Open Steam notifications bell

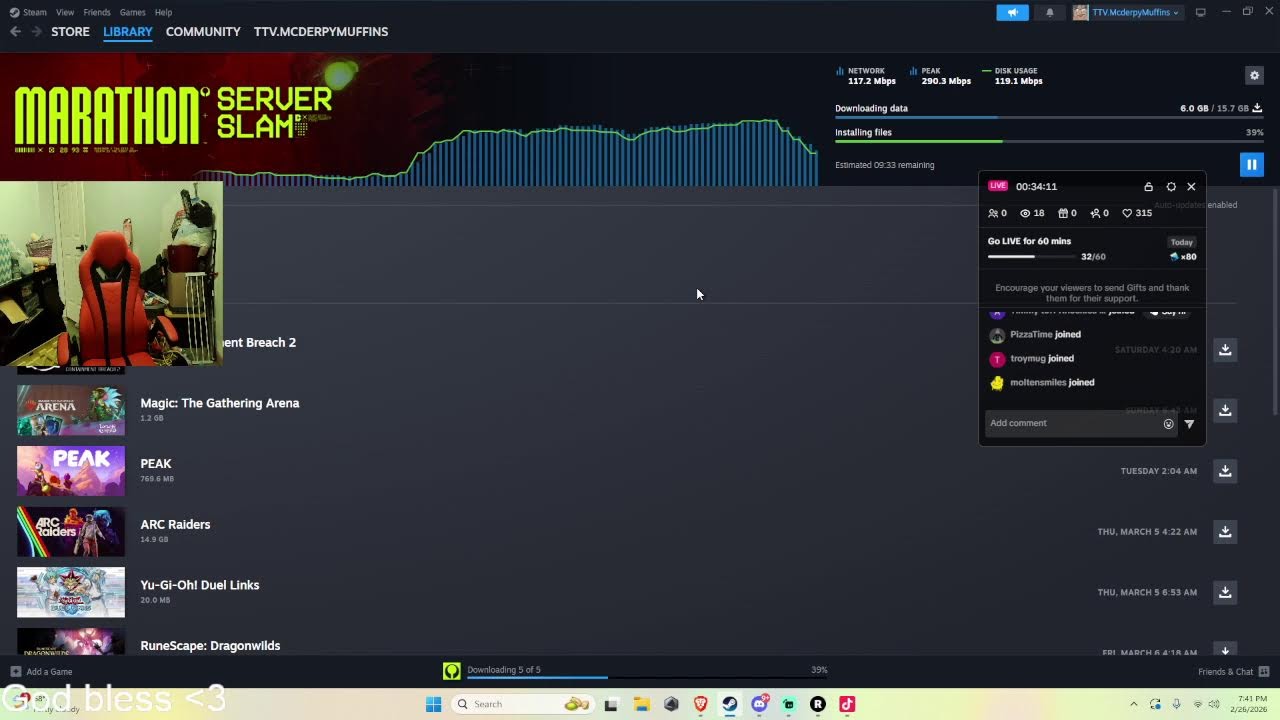(x=1049, y=13)
